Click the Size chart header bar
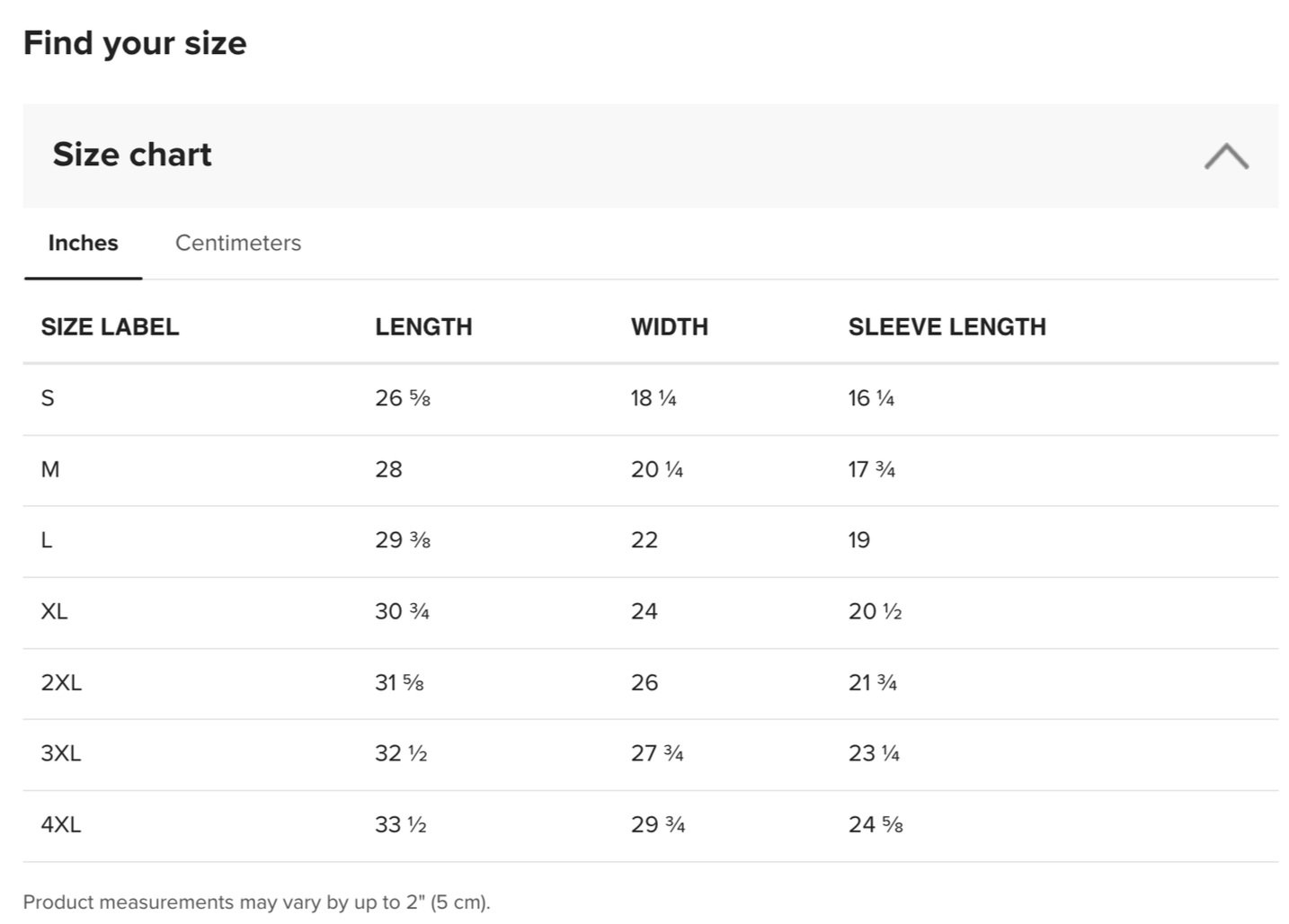 click(651, 155)
